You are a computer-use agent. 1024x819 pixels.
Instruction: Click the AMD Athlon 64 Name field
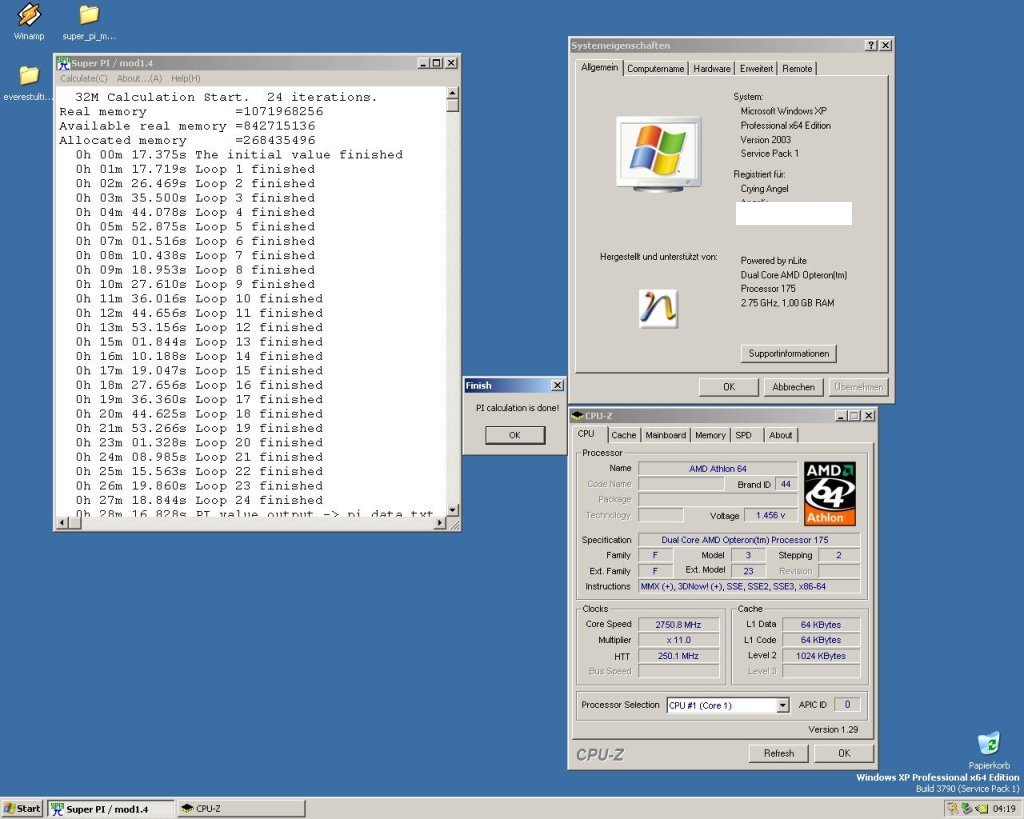(x=717, y=468)
